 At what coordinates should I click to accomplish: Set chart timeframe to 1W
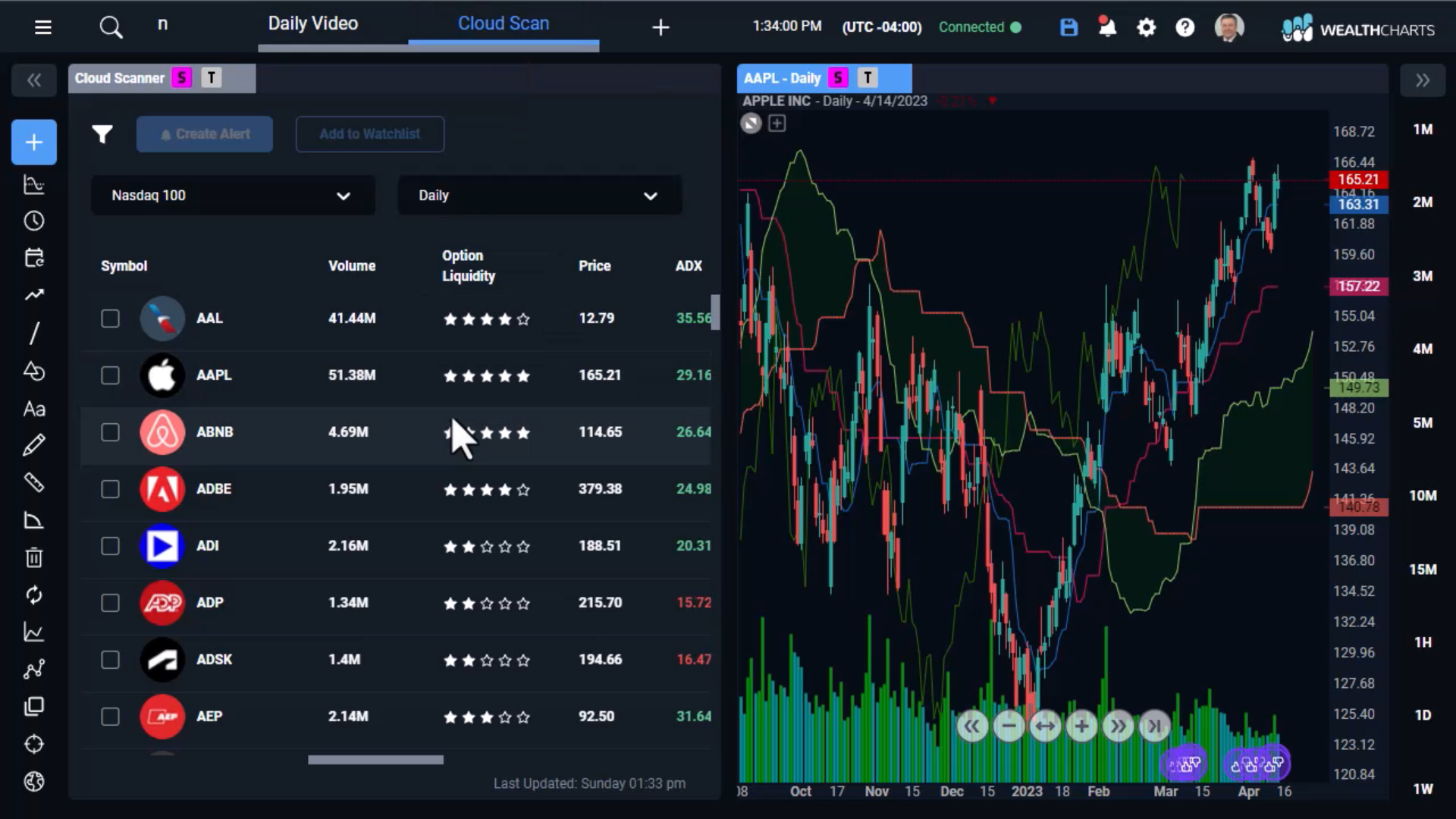(x=1423, y=789)
